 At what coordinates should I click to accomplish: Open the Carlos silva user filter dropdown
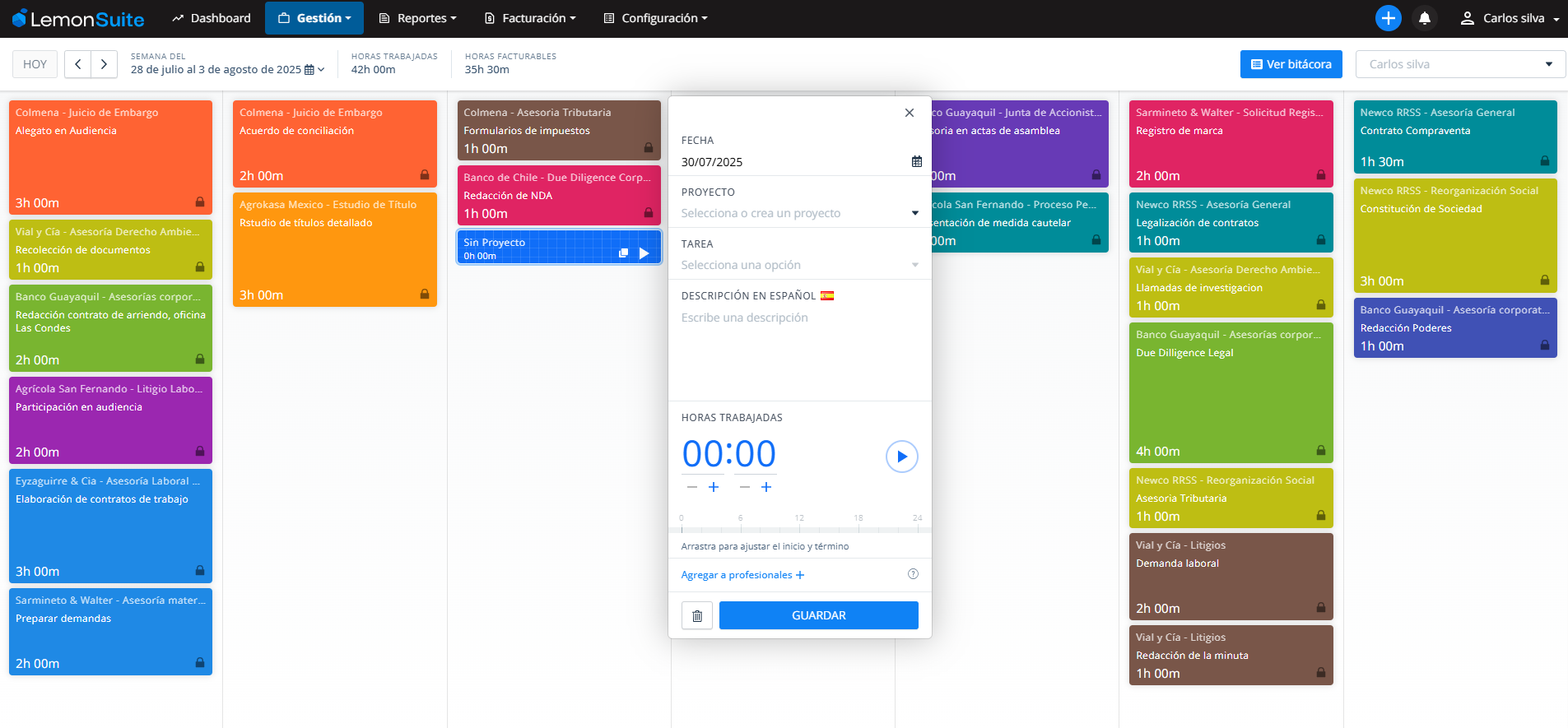tap(1459, 64)
